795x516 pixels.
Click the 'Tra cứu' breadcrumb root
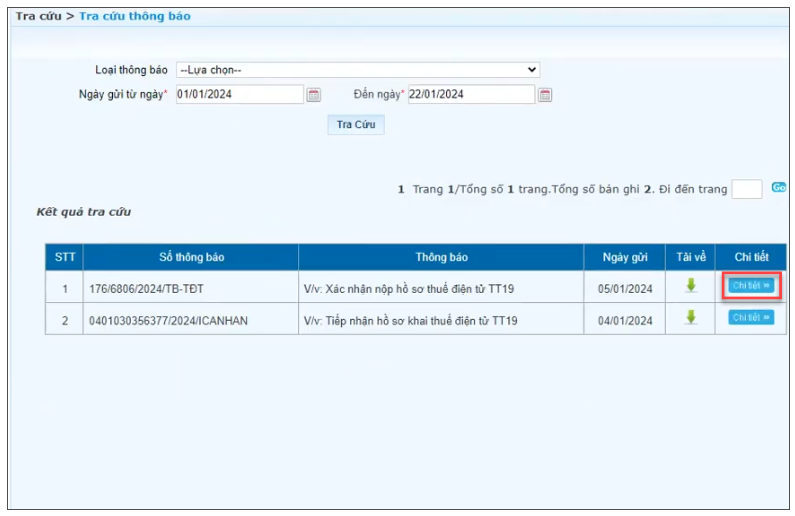38,16
